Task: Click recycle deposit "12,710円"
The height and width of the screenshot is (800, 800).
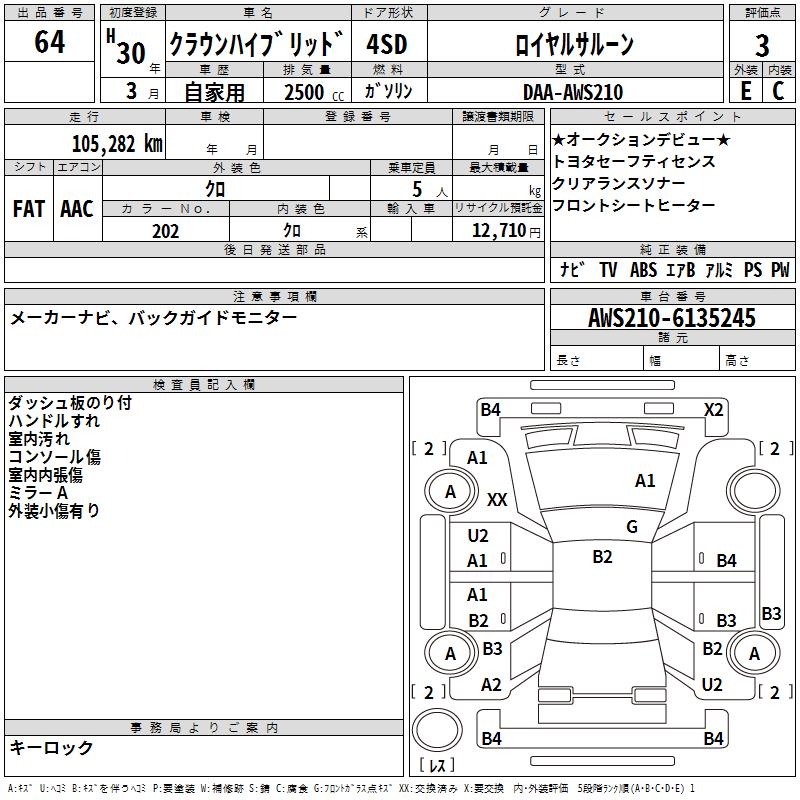Action: [x=506, y=231]
